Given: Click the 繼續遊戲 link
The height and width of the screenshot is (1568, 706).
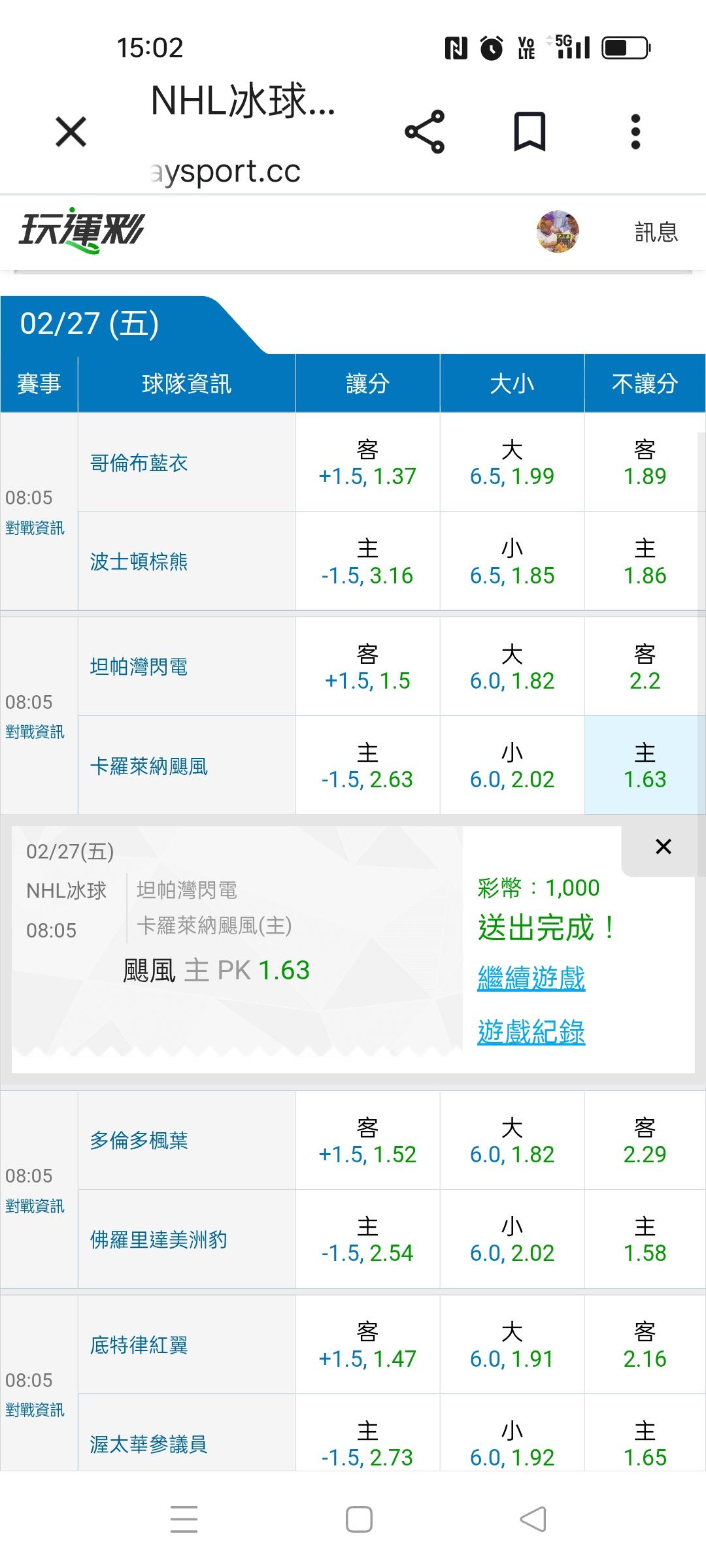Looking at the screenshot, I should (531, 979).
